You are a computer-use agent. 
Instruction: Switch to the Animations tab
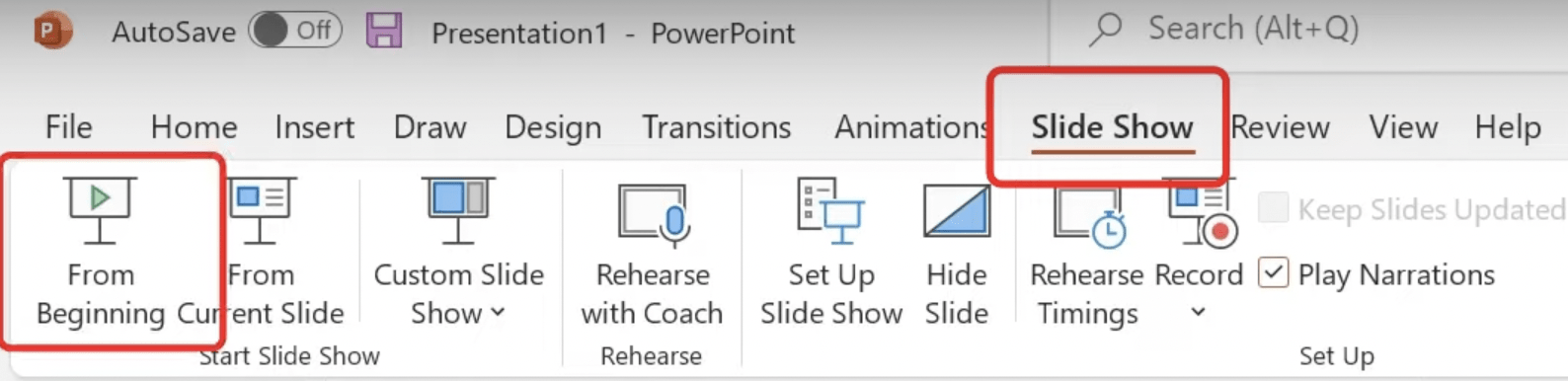click(911, 127)
